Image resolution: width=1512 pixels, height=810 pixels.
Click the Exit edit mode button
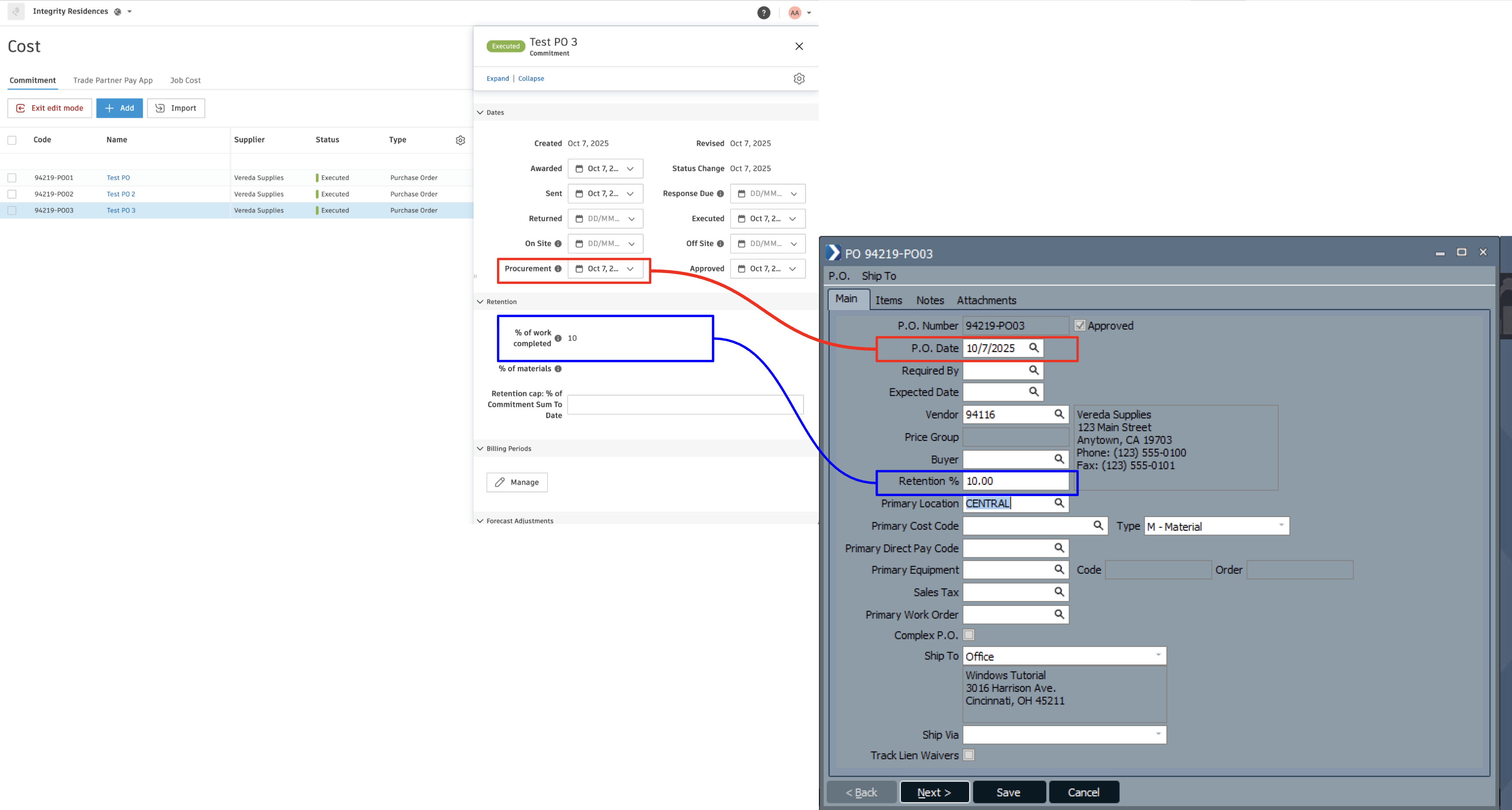[x=49, y=108]
